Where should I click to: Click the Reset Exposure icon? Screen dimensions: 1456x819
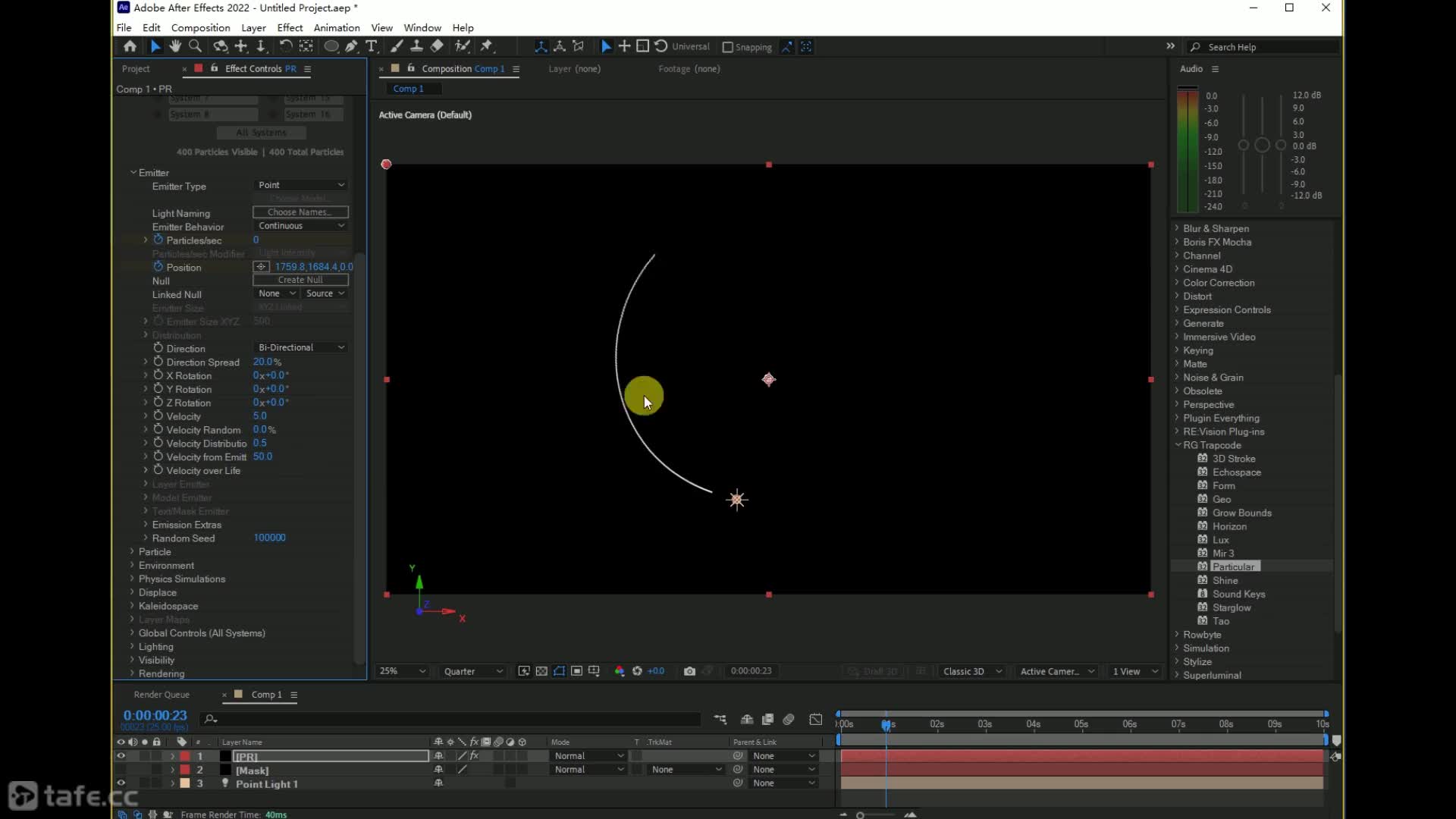coord(637,671)
